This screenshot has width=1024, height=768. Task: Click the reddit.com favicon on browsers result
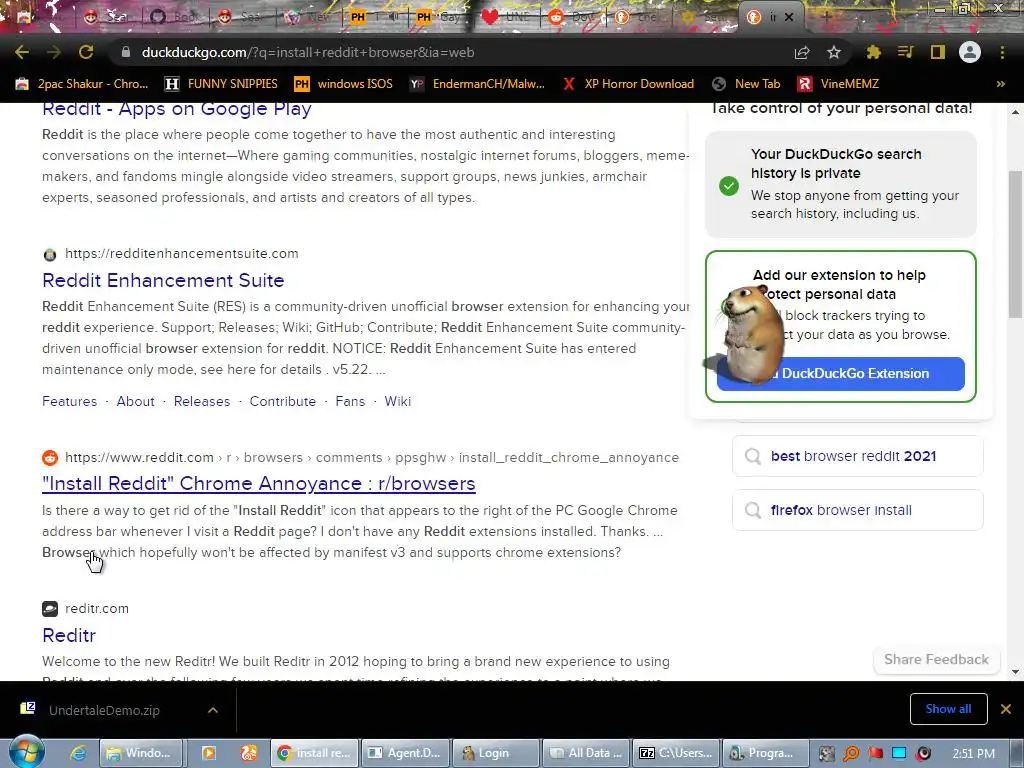click(x=50, y=458)
